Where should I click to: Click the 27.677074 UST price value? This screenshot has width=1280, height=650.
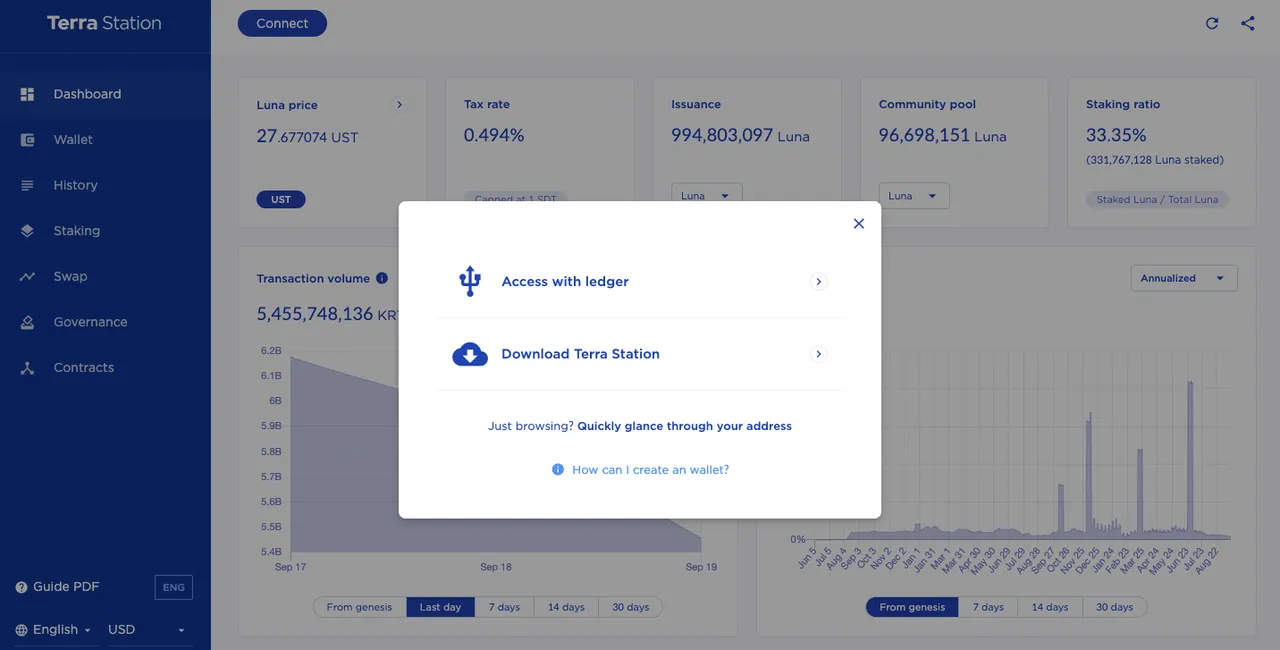coord(307,136)
